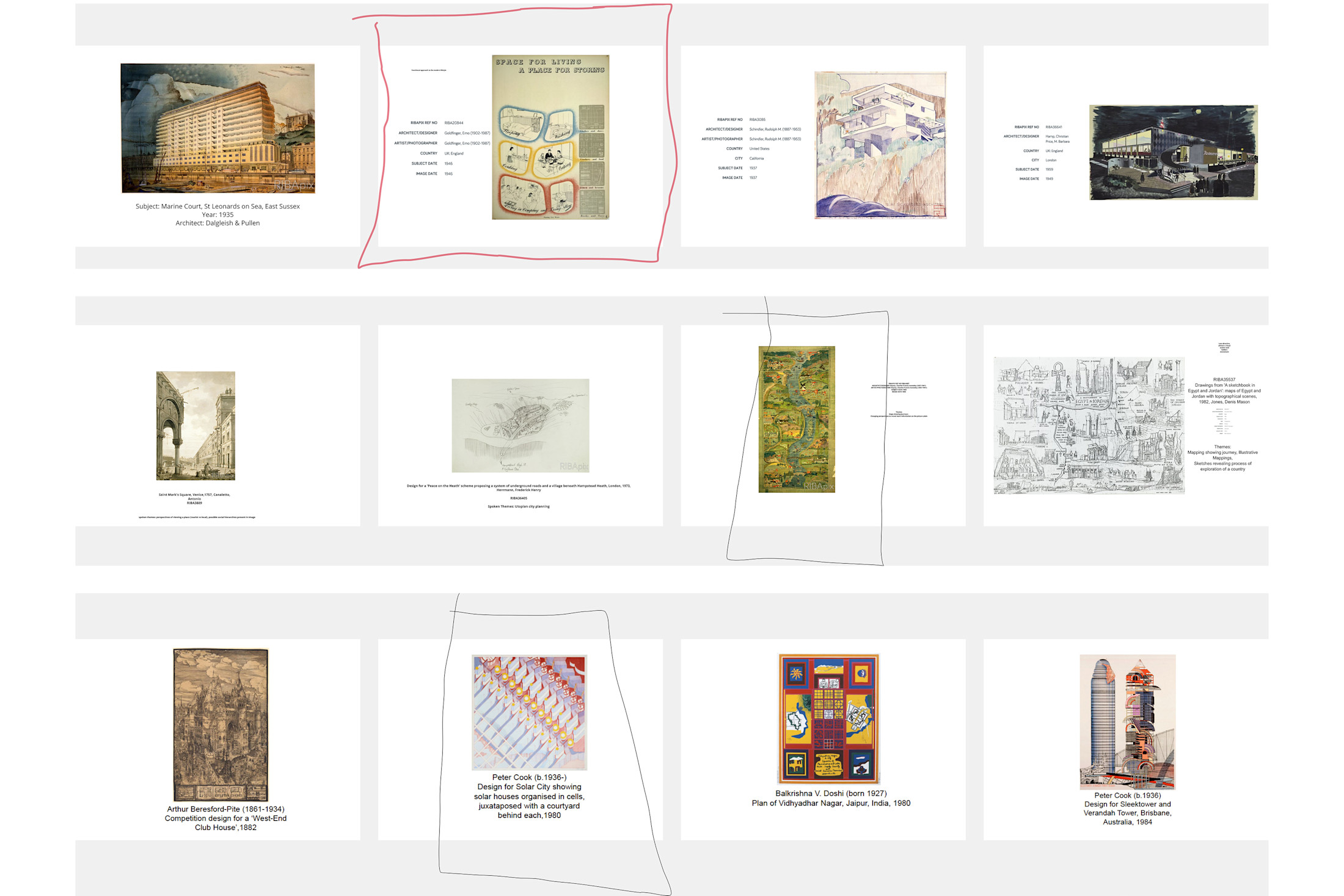Click 'UK: England' beside the Goldfinger poster
Screen dimensions: 1344x896
(x=454, y=153)
